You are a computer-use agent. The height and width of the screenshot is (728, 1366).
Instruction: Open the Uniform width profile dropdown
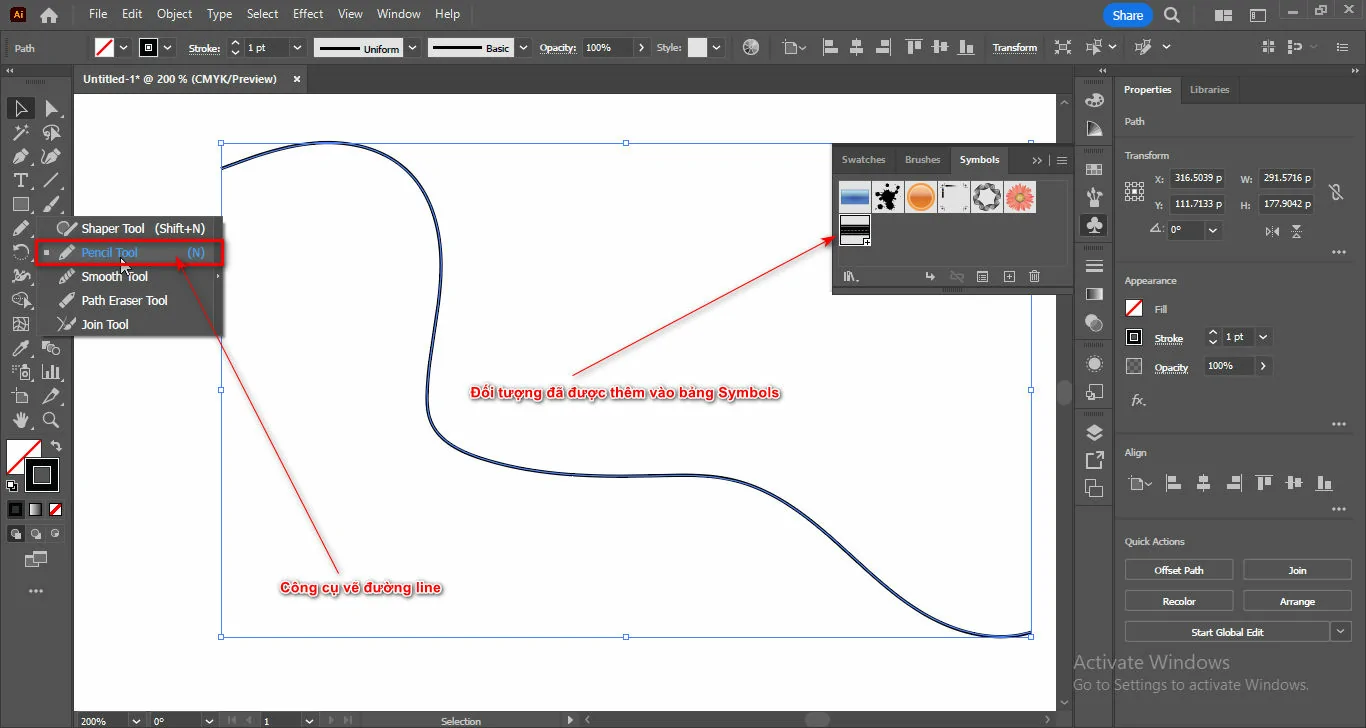(411, 48)
